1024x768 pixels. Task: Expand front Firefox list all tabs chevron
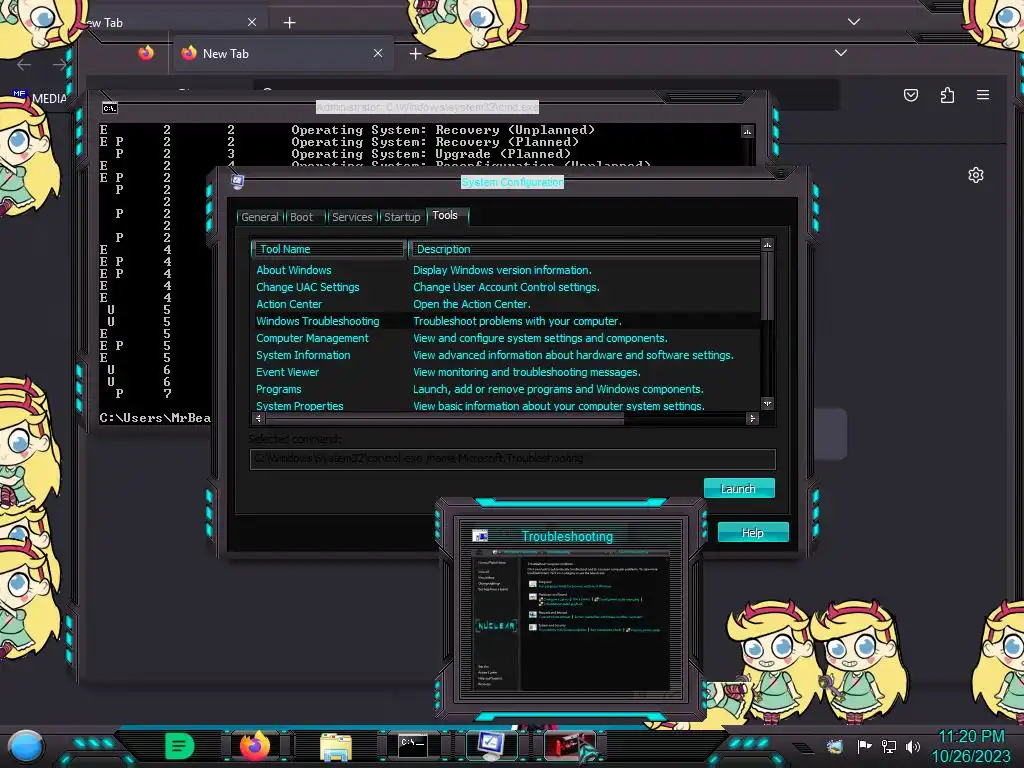(x=840, y=53)
